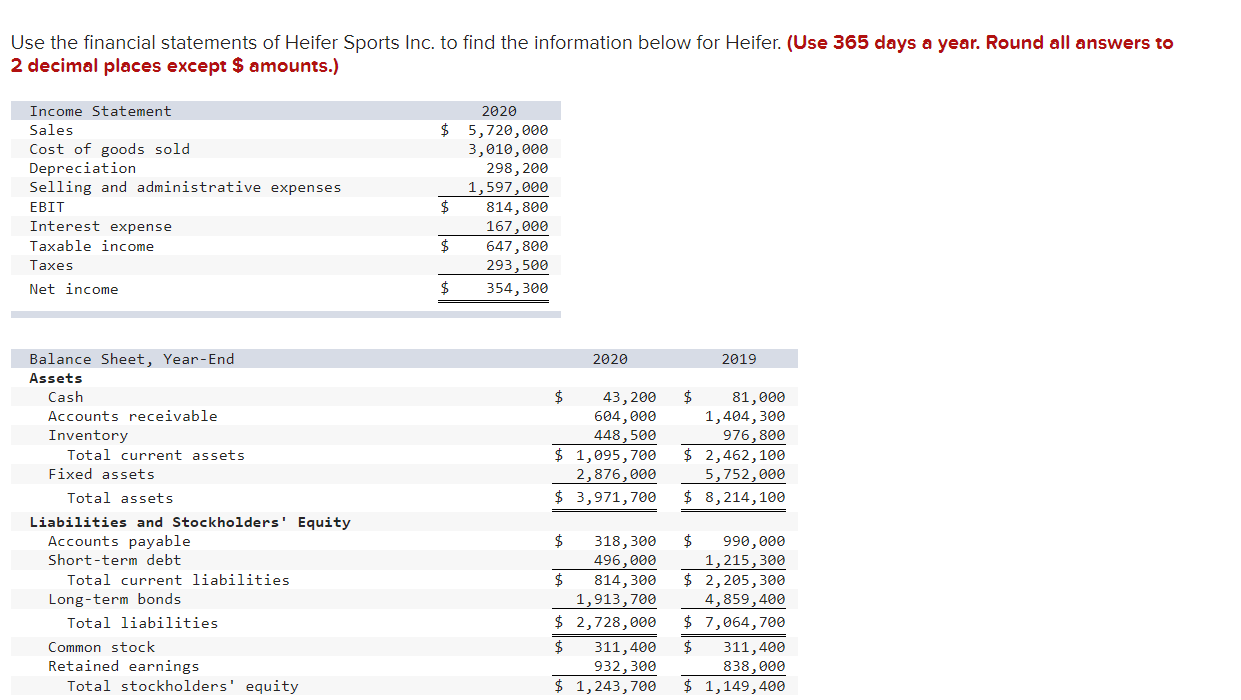The height and width of the screenshot is (700, 1241).
Task: Select the Cost of goods sold label
Action: click(110, 149)
